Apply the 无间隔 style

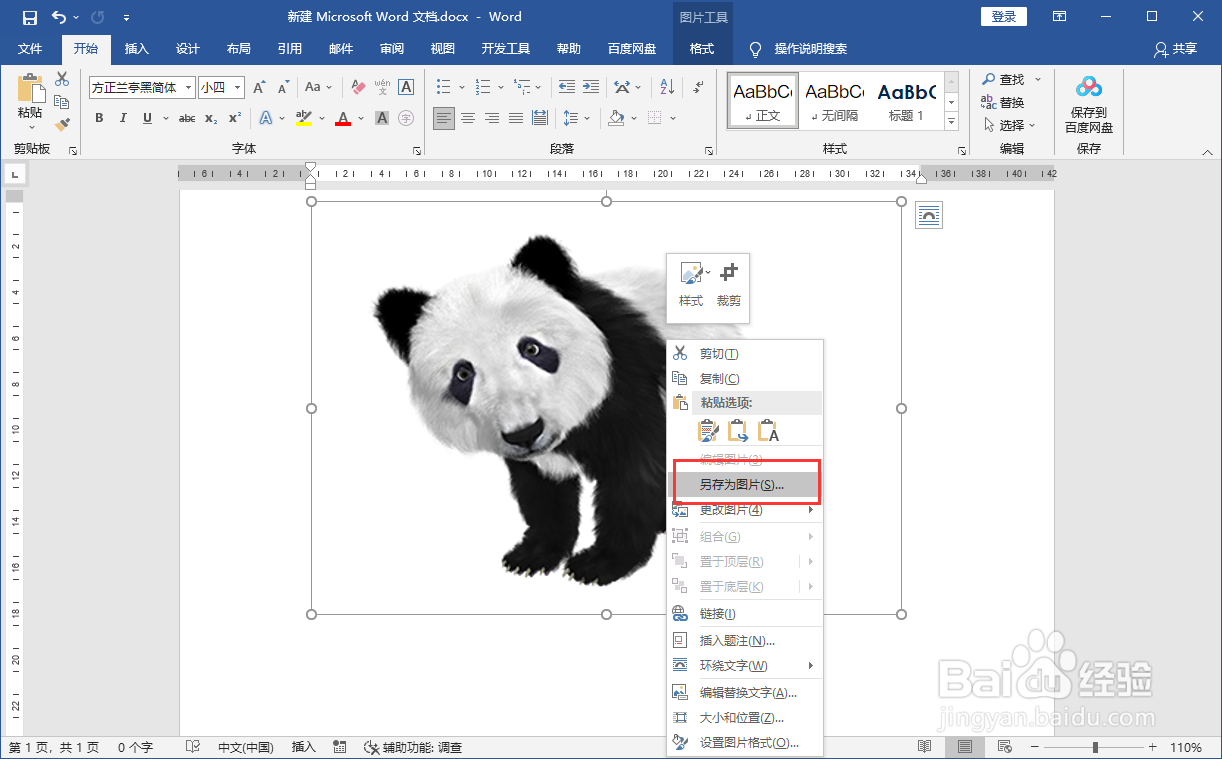click(x=833, y=101)
